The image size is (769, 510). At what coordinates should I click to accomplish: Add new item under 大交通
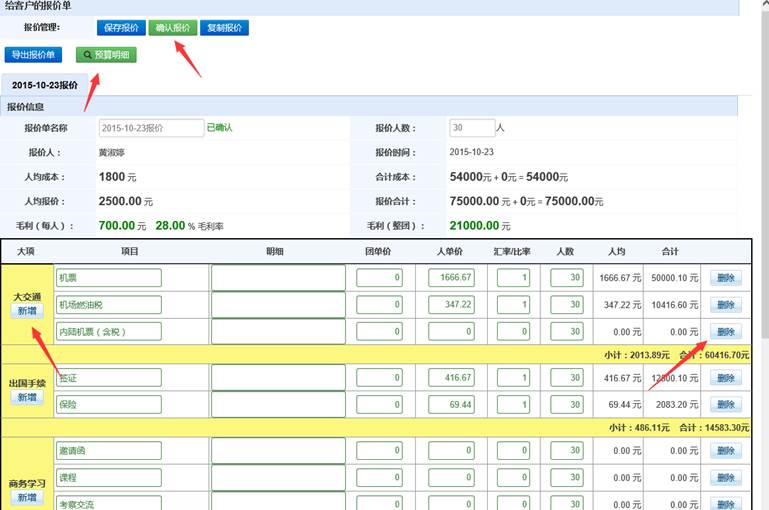coord(27,312)
